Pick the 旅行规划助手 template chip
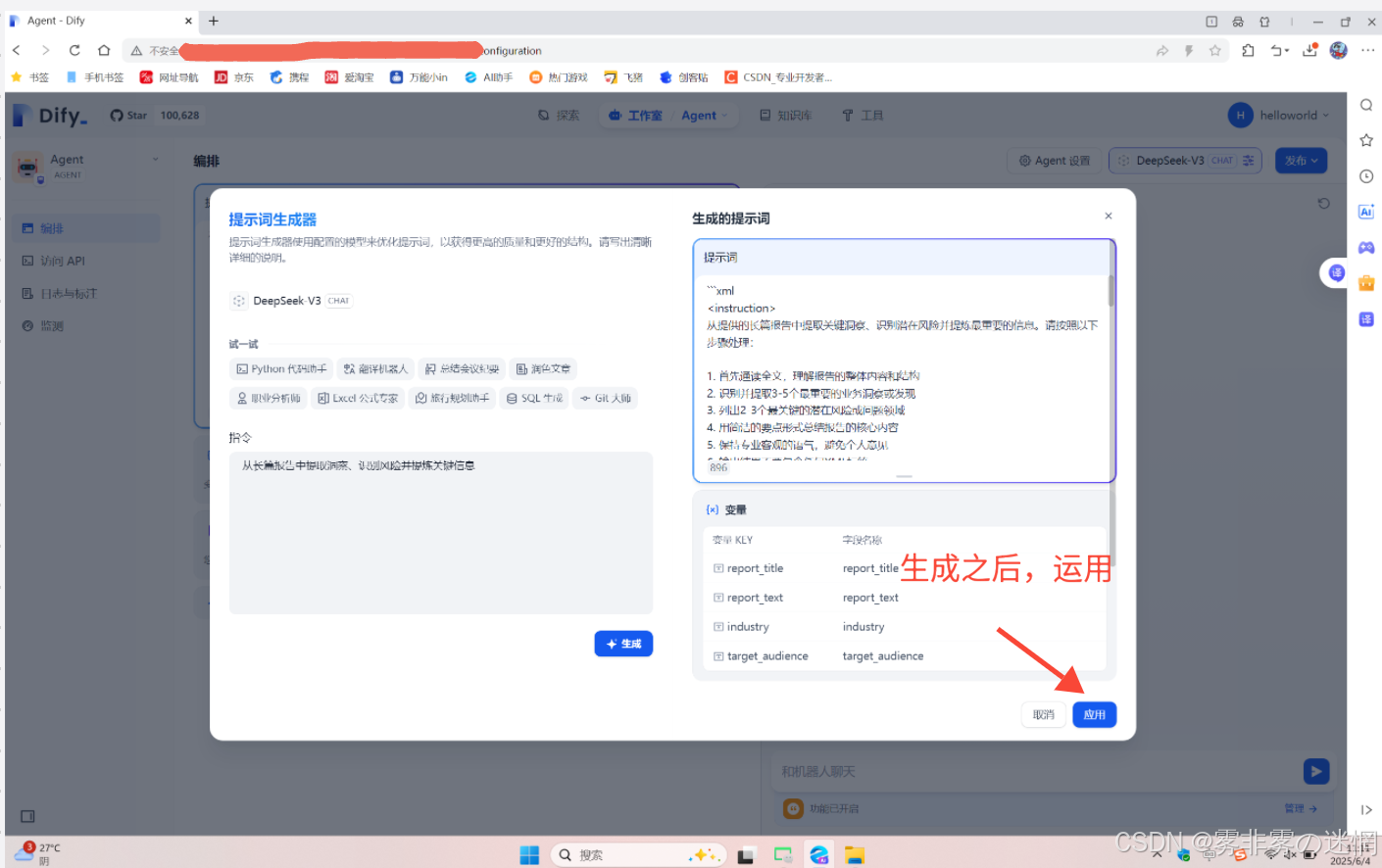The image size is (1382, 868). pos(452,399)
